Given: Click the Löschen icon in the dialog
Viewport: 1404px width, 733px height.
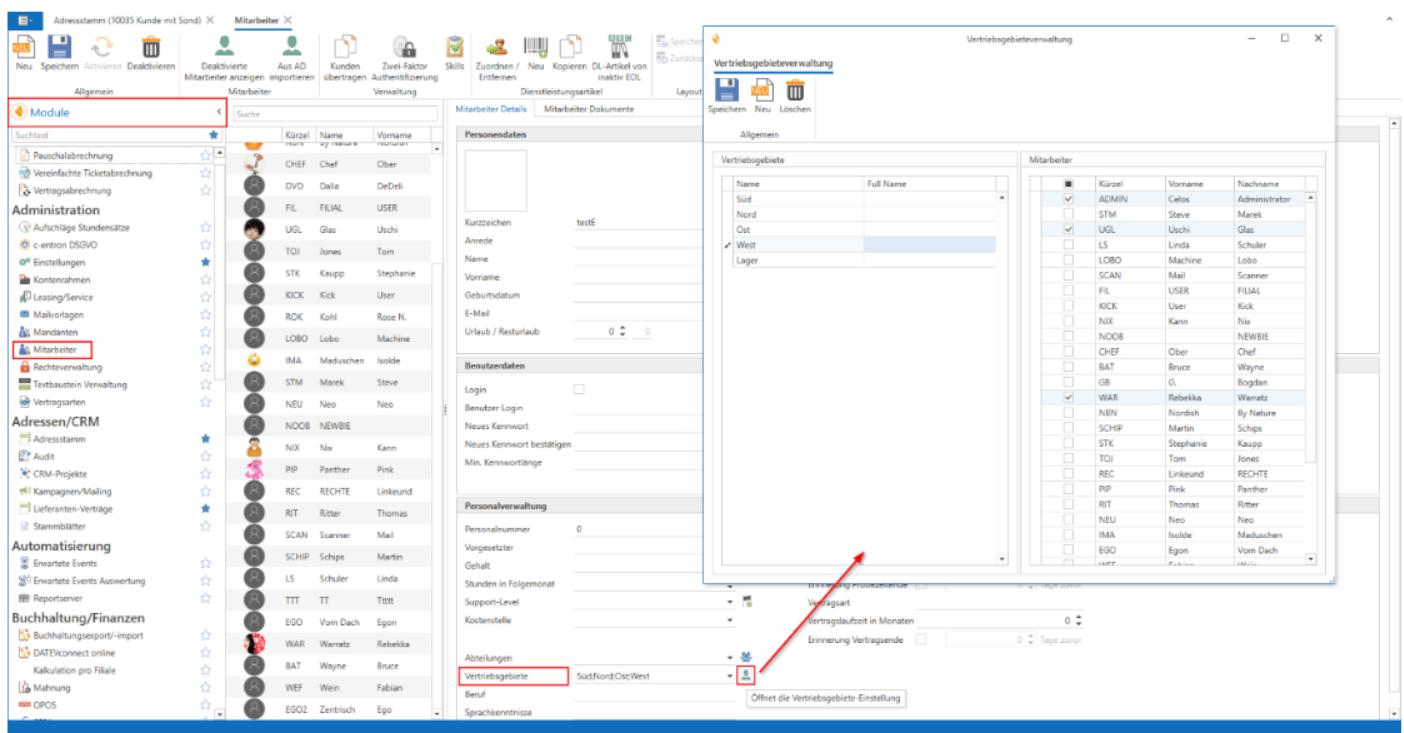Looking at the screenshot, I should (x=795, y=92).
